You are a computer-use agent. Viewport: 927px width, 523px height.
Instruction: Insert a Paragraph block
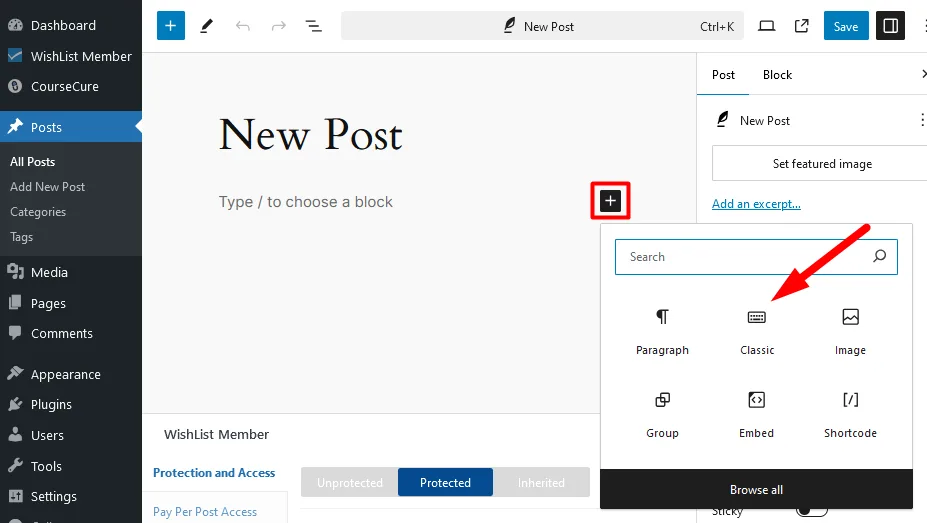pyautogui.click(x=662, y=332)
